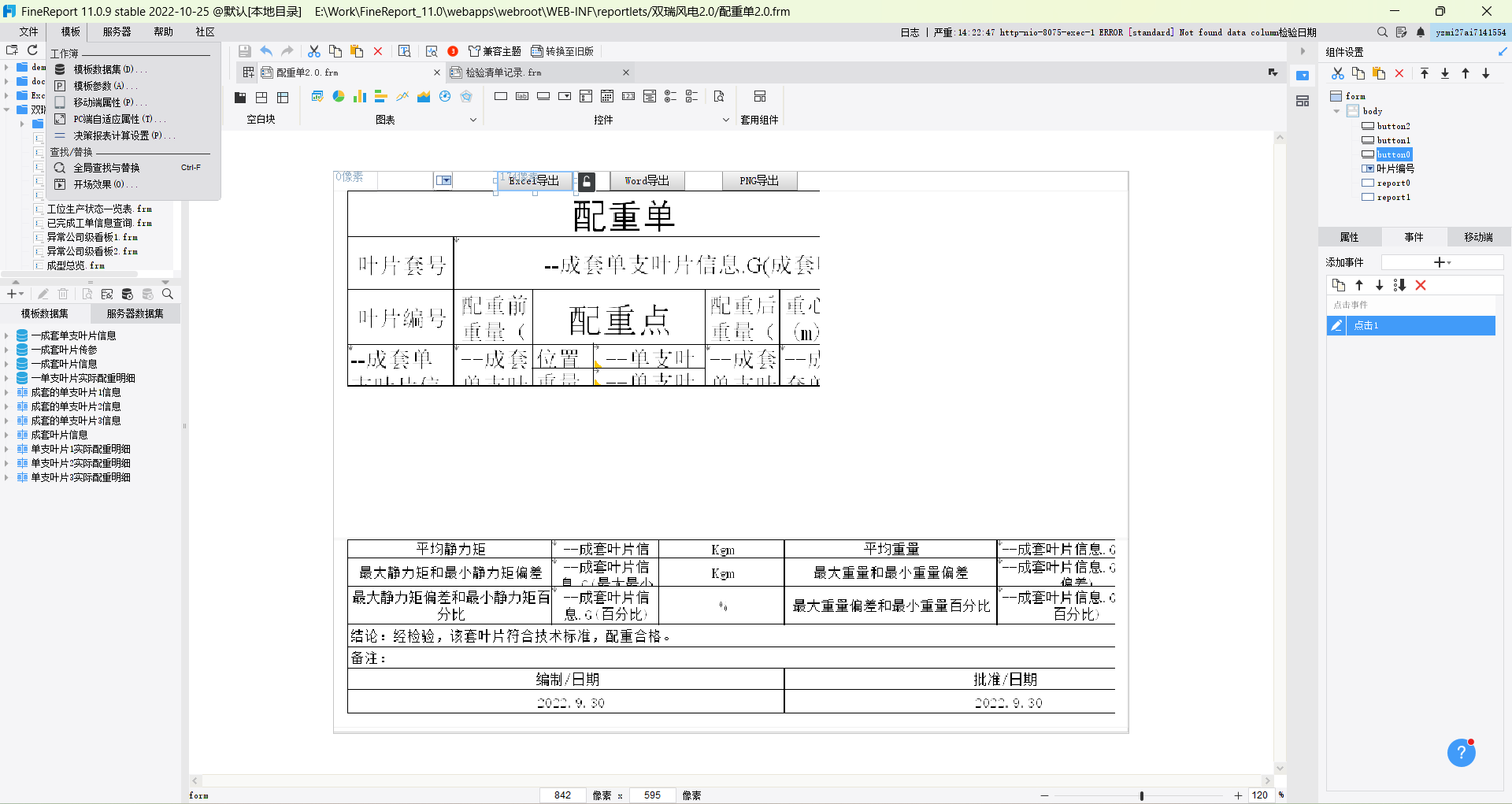This screenshot has height=804, width=1512.
Task: Insert a gauge chart
Action: click(445, 96)
